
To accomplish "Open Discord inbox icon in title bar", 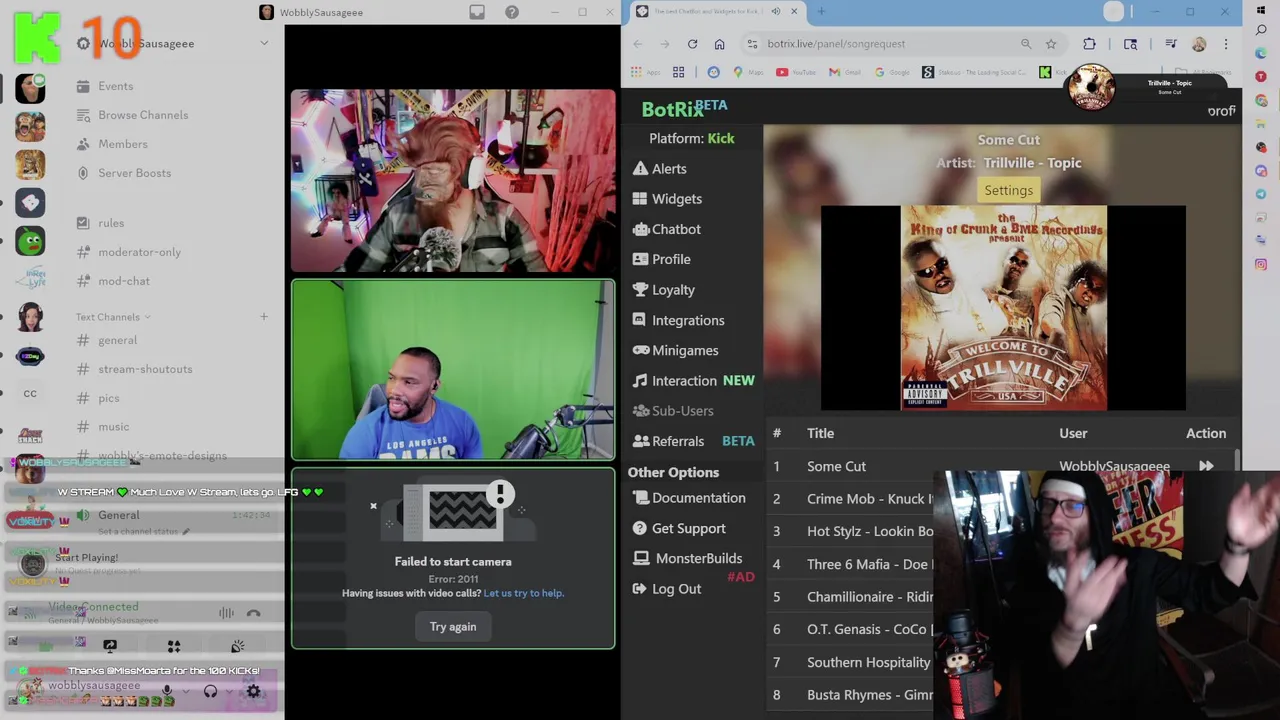I will pos(477,12).
